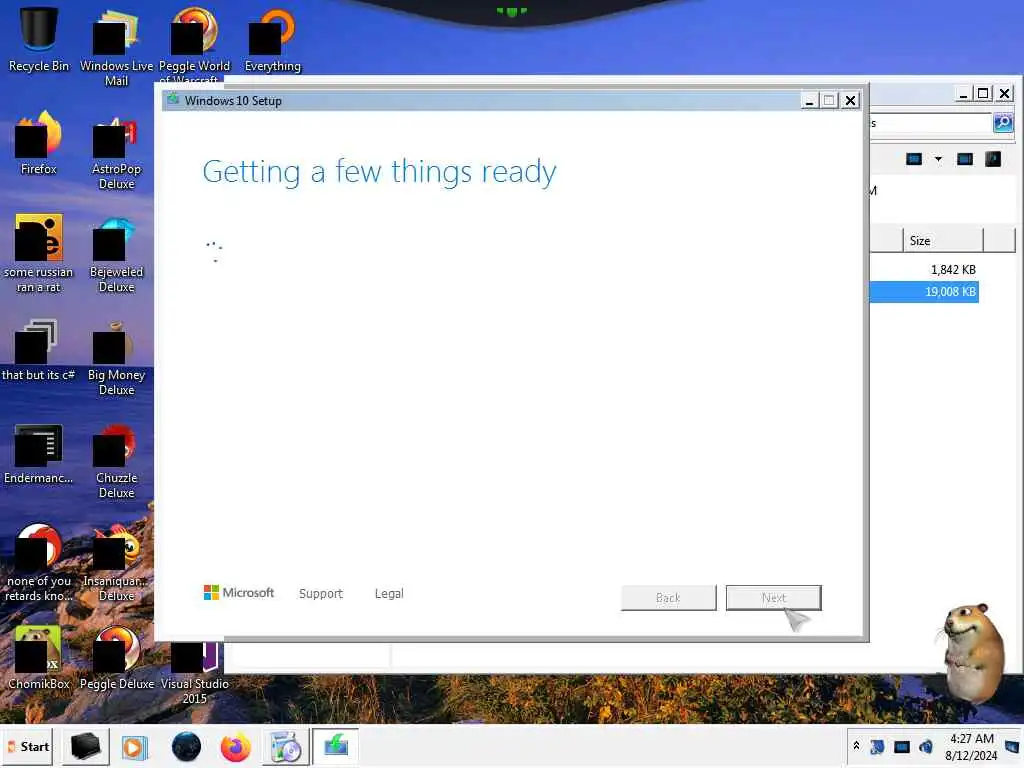Select the 'some russian ran a rat' icon
Image resolution: width=1024 pixels, height=768 pixels.
pos(39,253)
